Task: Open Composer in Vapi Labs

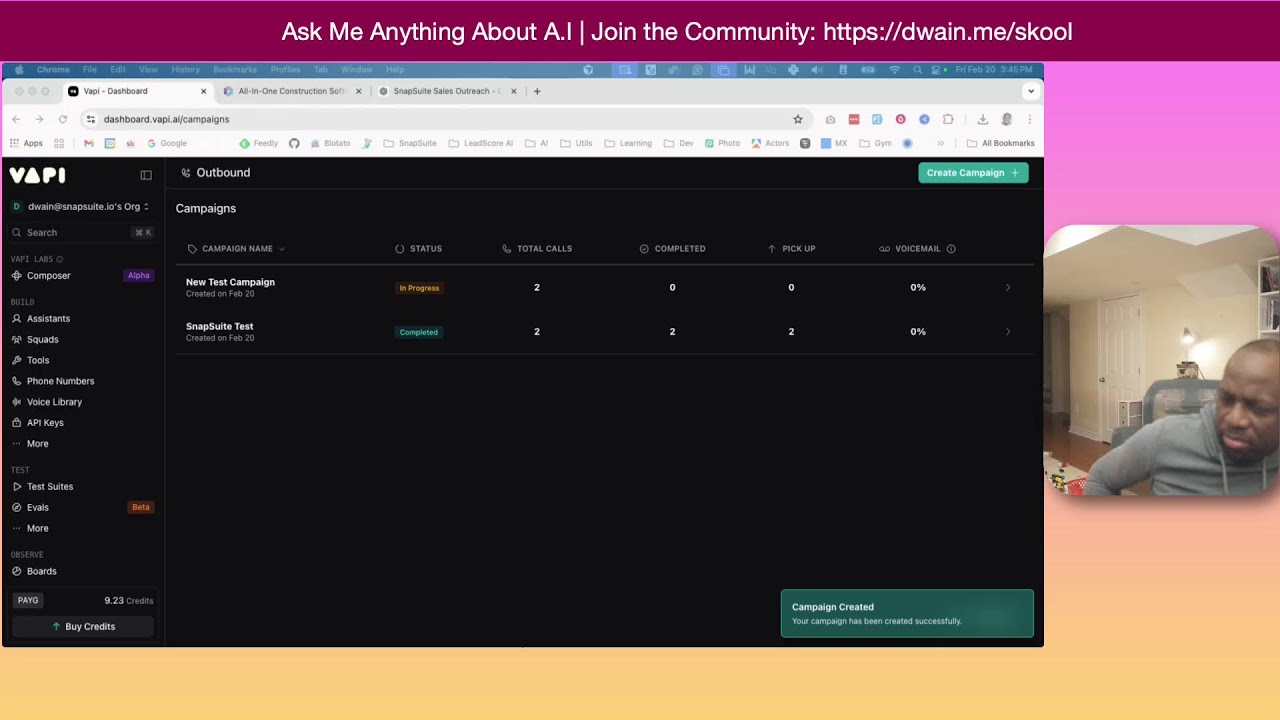Action: point(82,275)
